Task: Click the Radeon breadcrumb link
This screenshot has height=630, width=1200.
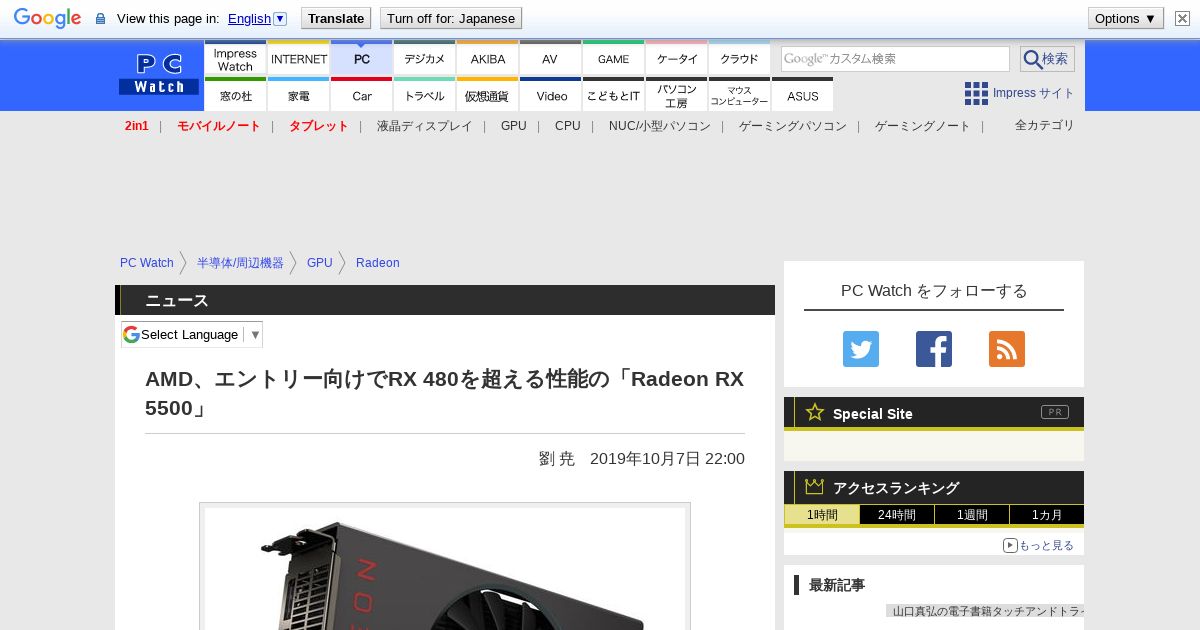Action: coord(377,263)
